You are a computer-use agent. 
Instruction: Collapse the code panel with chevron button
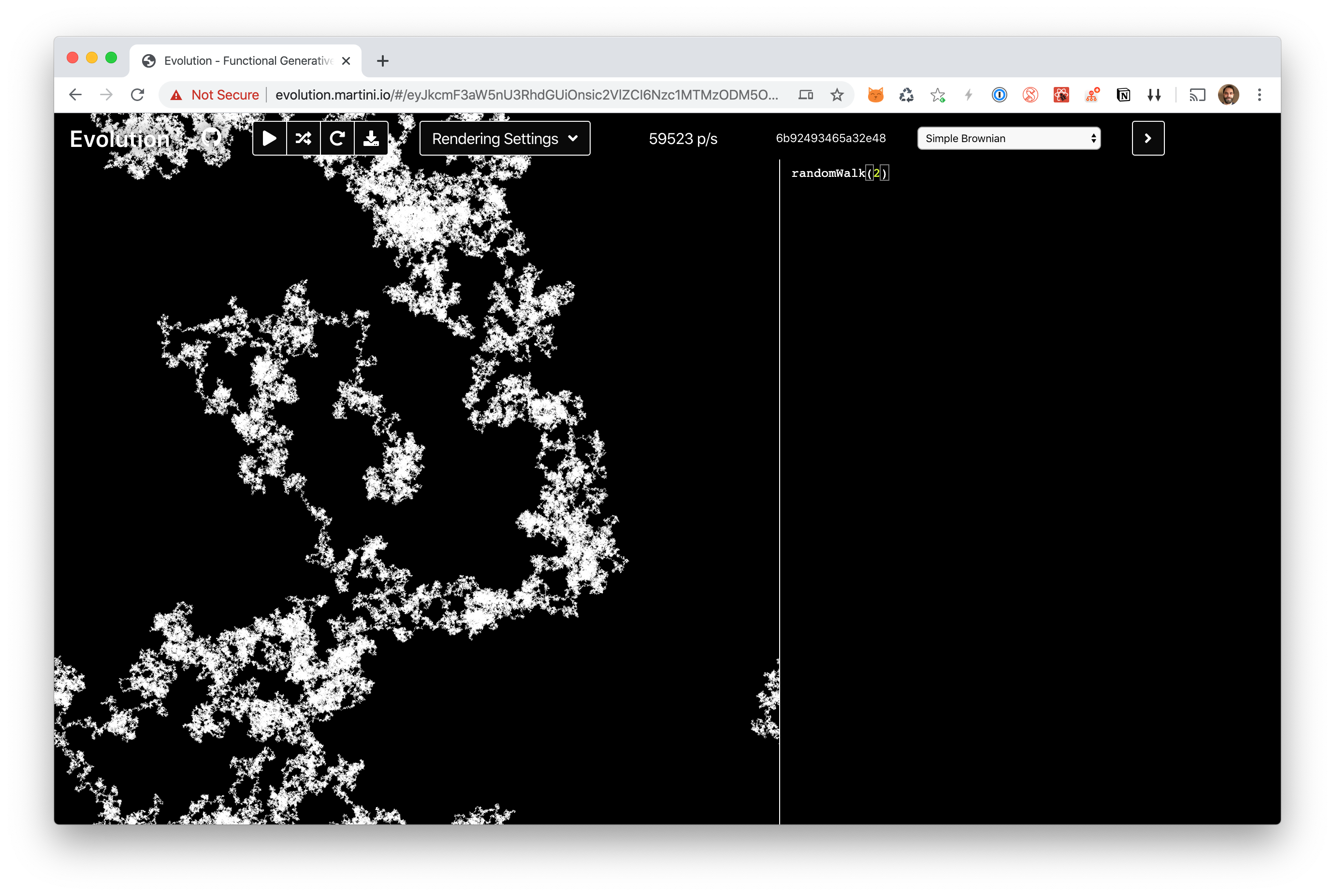point(1147,138)
